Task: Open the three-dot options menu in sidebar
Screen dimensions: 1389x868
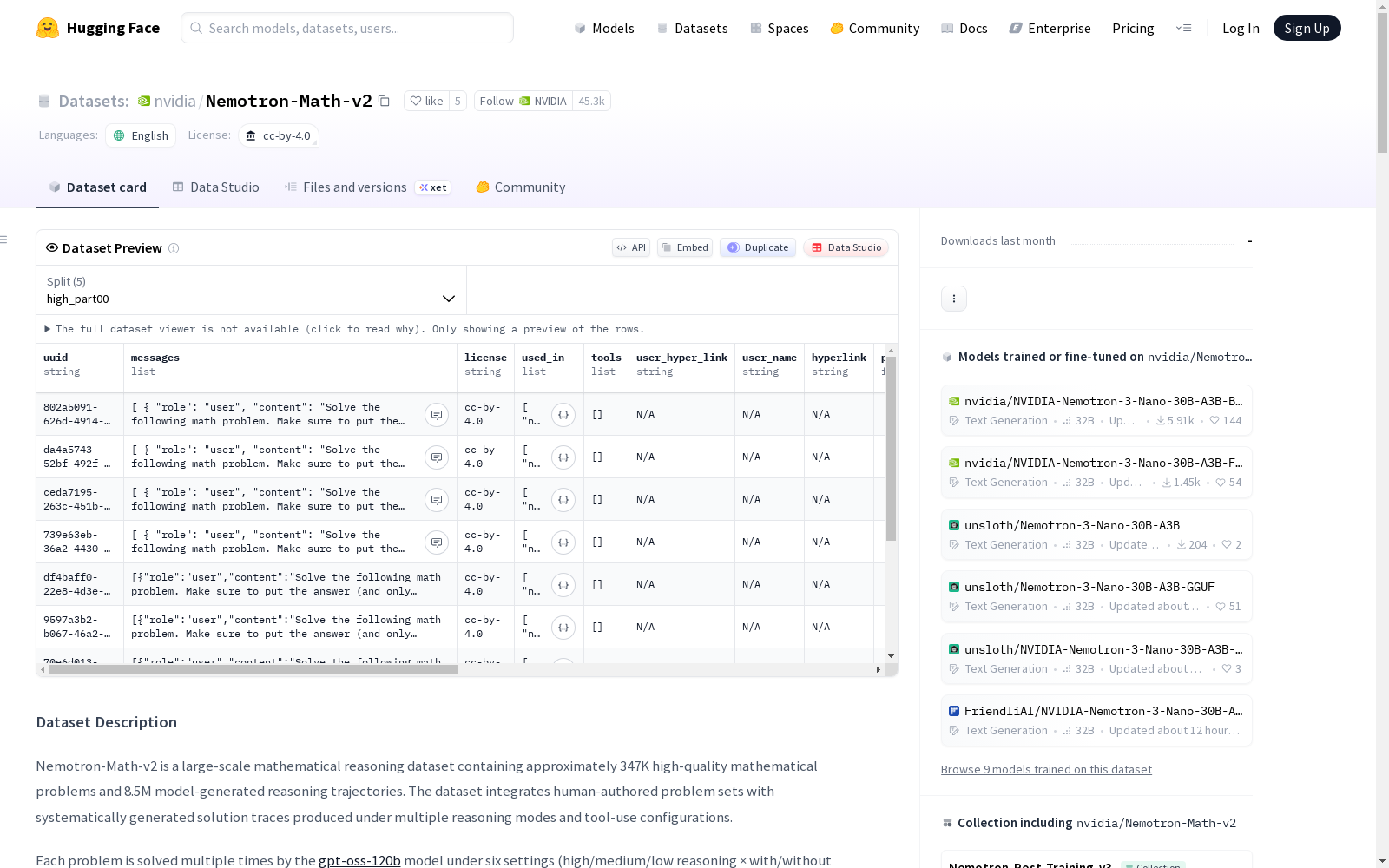Action: (954, 299)
